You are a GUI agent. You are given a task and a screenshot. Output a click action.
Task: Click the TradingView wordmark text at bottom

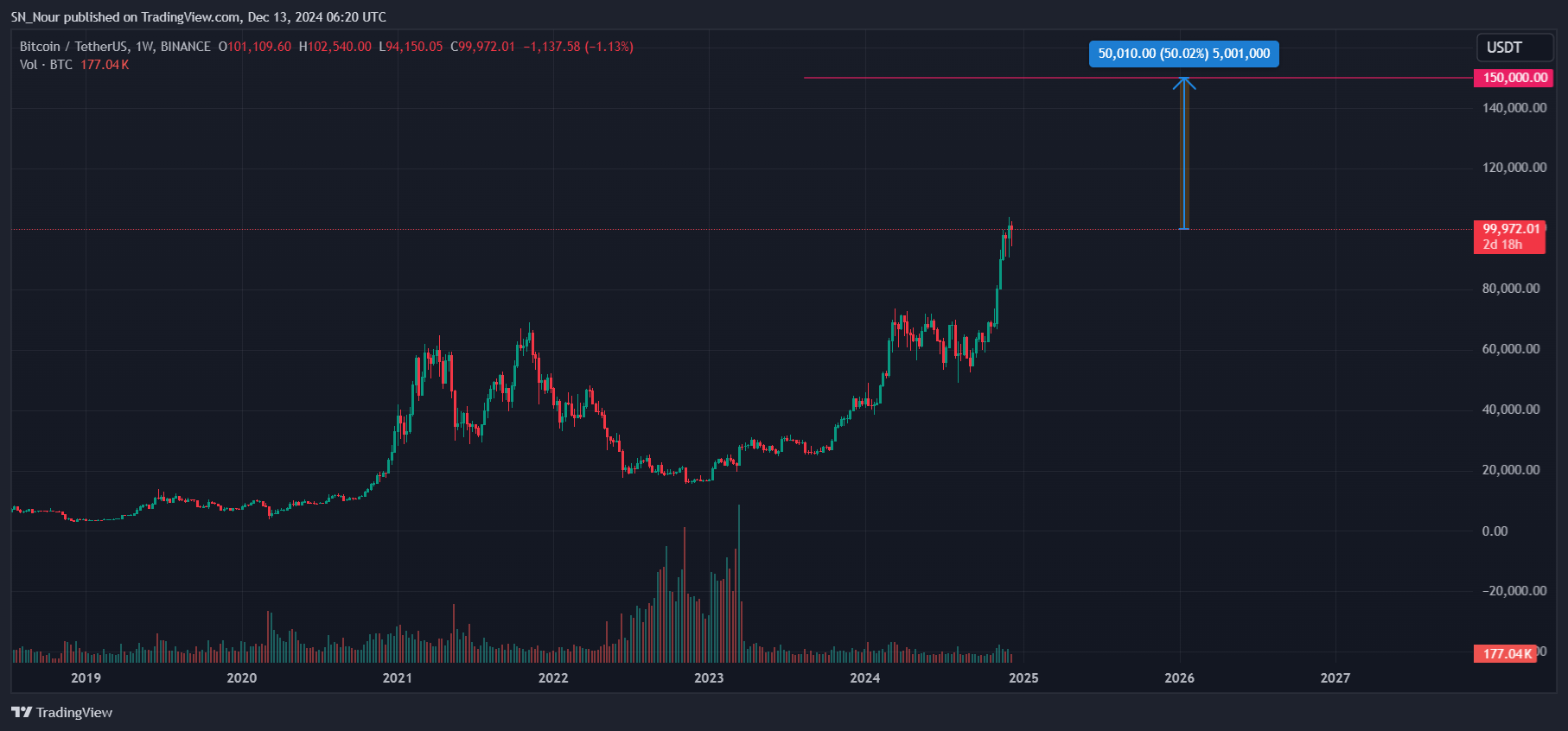tap(74, 713)
